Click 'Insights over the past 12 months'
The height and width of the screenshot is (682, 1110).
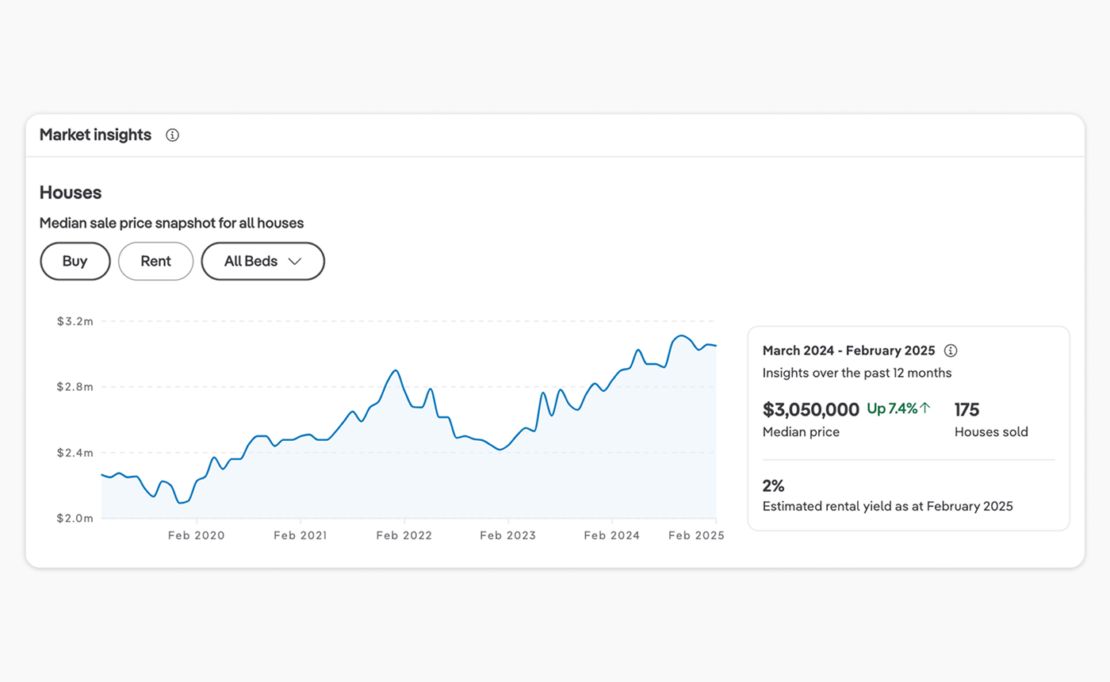click(857, 373)
